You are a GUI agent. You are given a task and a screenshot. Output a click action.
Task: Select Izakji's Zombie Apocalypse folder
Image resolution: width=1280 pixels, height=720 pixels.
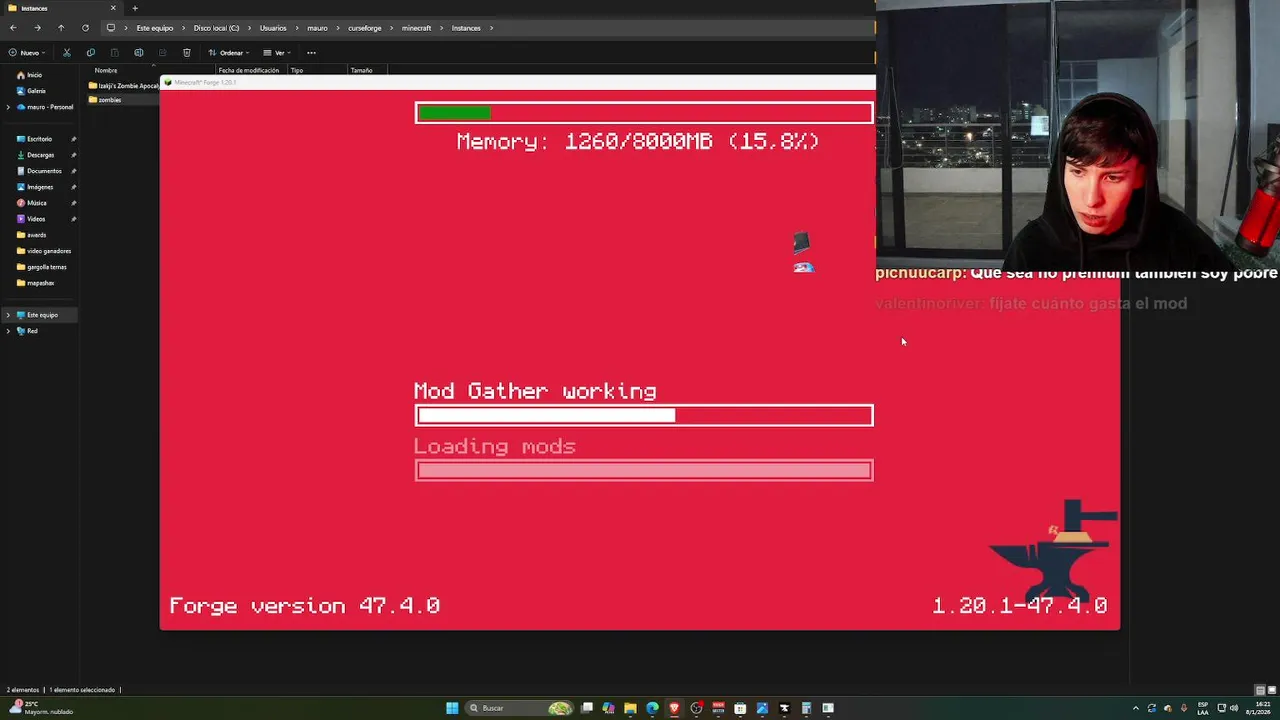coord(123,86)
